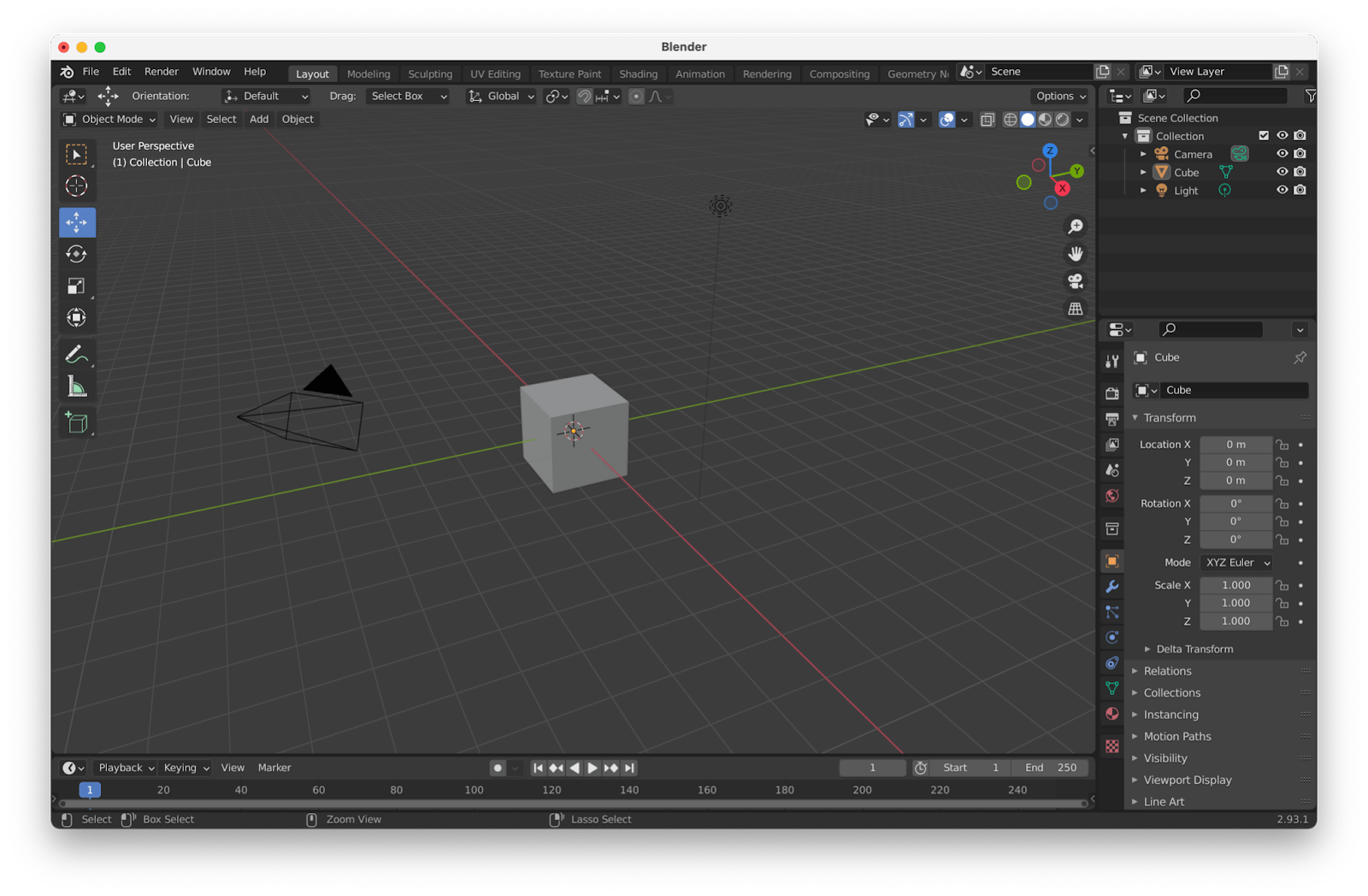This screenshot has width=1368, height=896.
Task: Toggle lock on Location X
Action: tap(1282, 445)
